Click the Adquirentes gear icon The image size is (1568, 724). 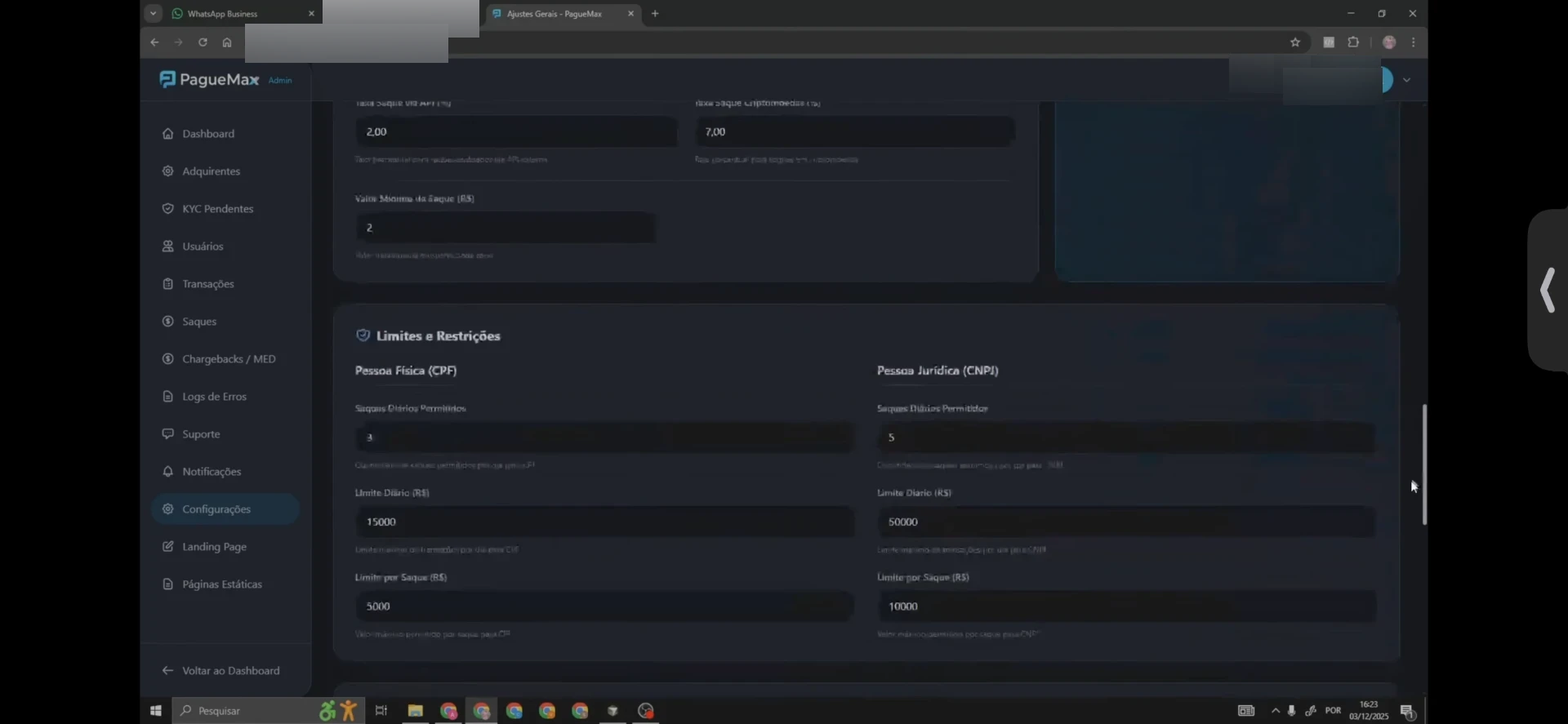[167, 171]
